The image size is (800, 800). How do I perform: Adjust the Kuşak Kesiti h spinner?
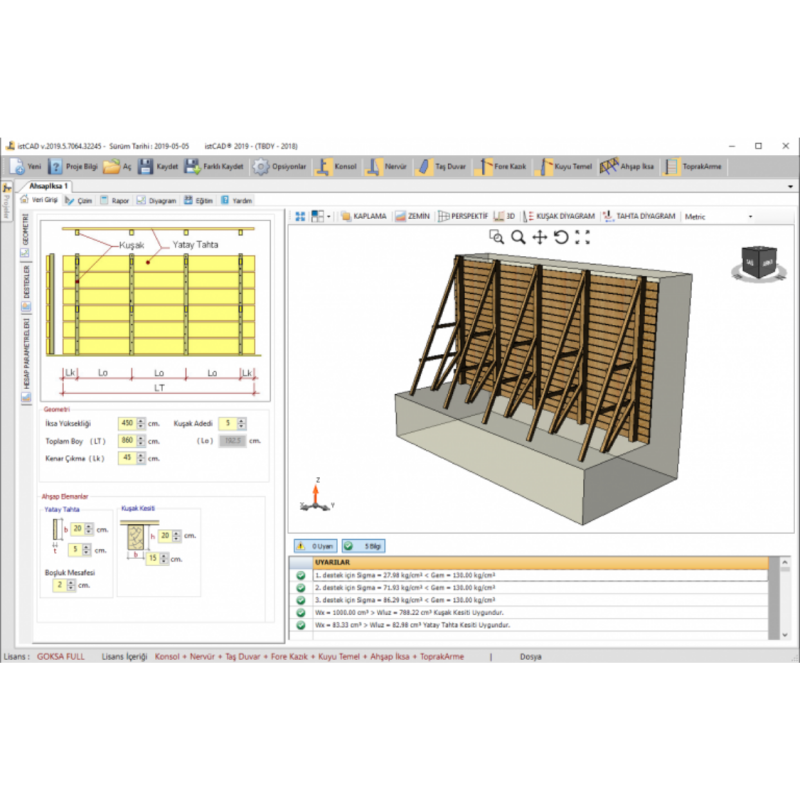tap(177, 536)
